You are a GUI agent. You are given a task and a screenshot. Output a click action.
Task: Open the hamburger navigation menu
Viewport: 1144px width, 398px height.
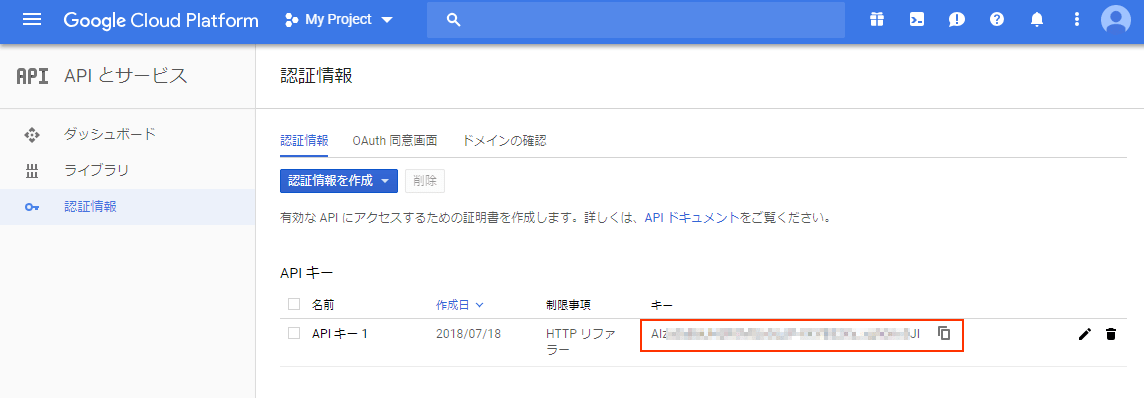(32, 20)
